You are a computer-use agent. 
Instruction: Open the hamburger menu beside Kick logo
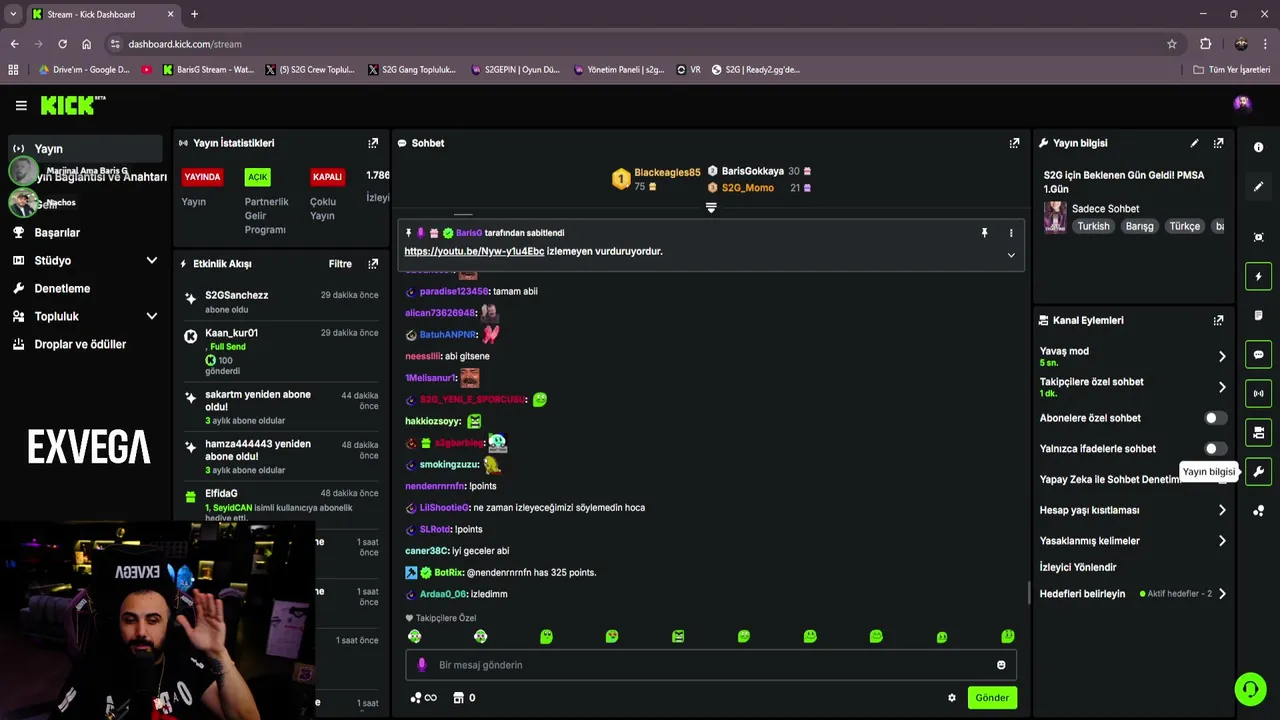21,105
